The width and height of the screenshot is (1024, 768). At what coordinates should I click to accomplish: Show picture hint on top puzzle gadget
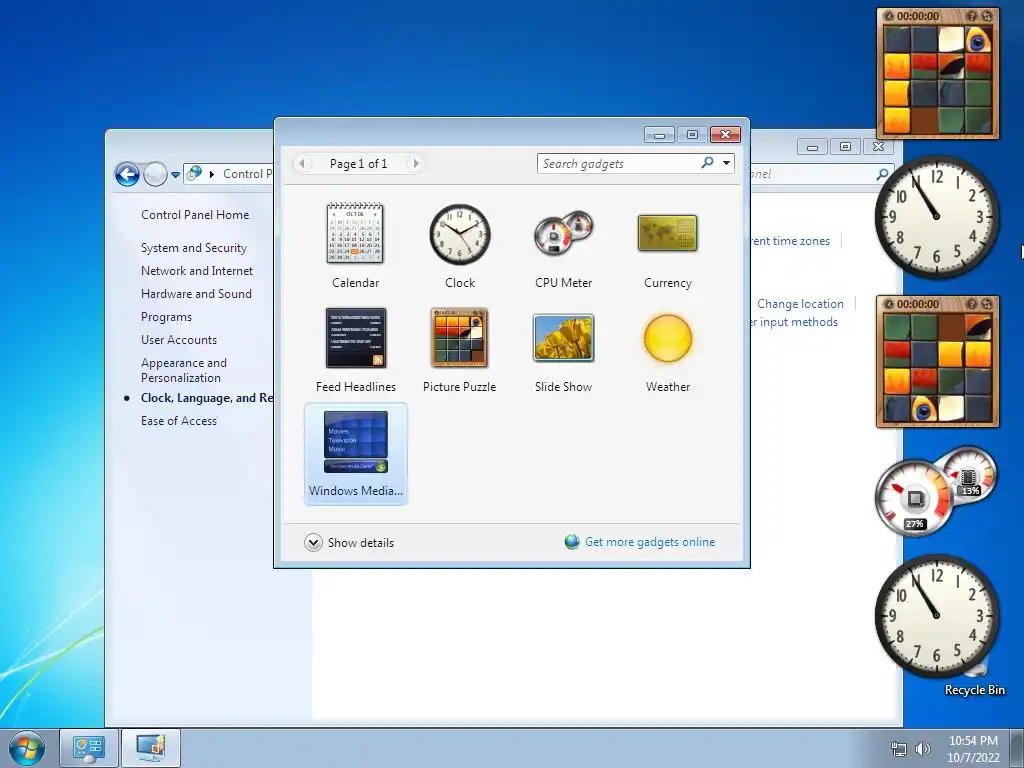(x=972, y=16)
